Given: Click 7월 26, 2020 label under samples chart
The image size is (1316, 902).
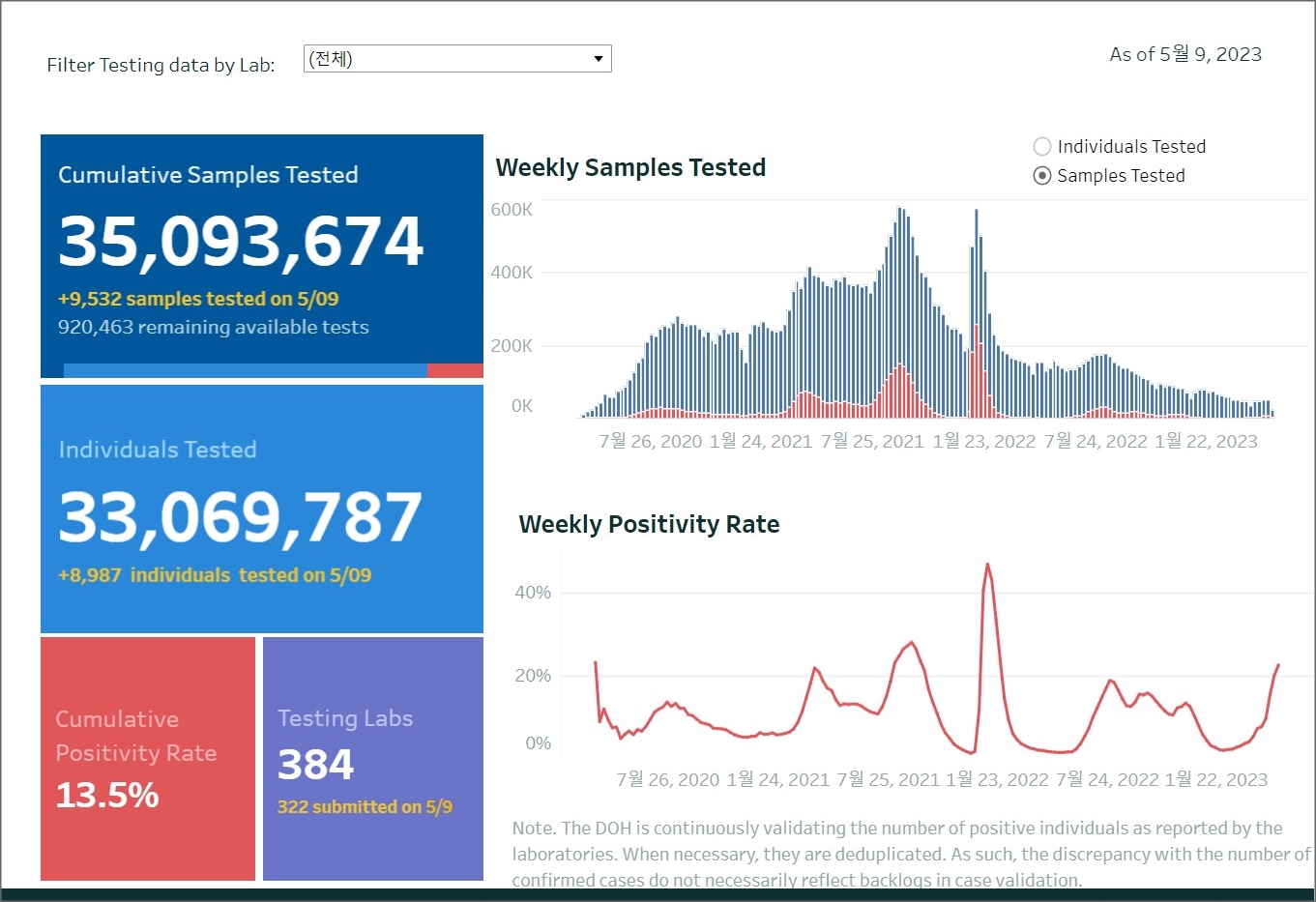Looking at the screenshot, I should click(651, 442).
